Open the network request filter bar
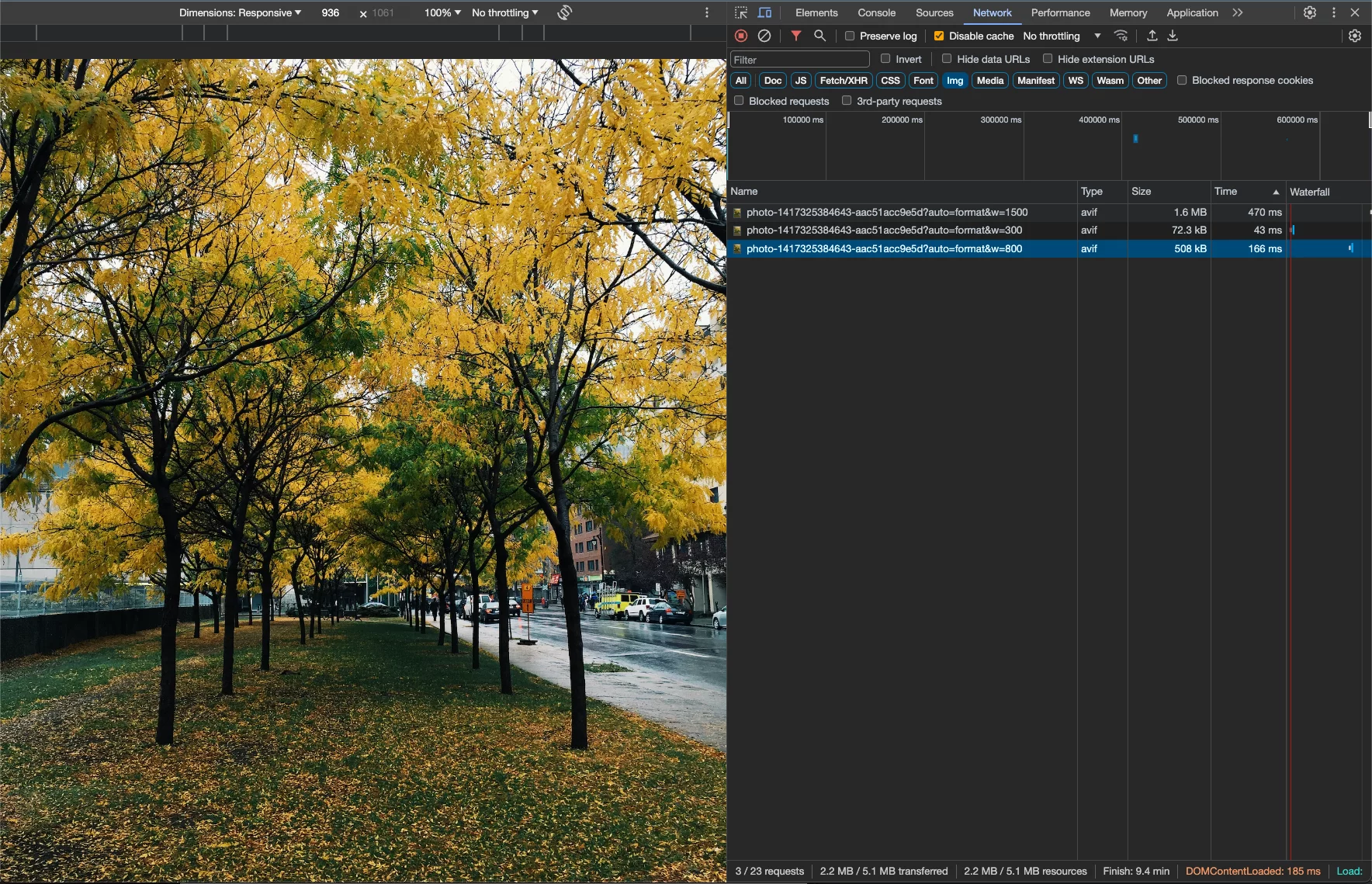This screenshot has width=1372, height=884. (794, 36)
